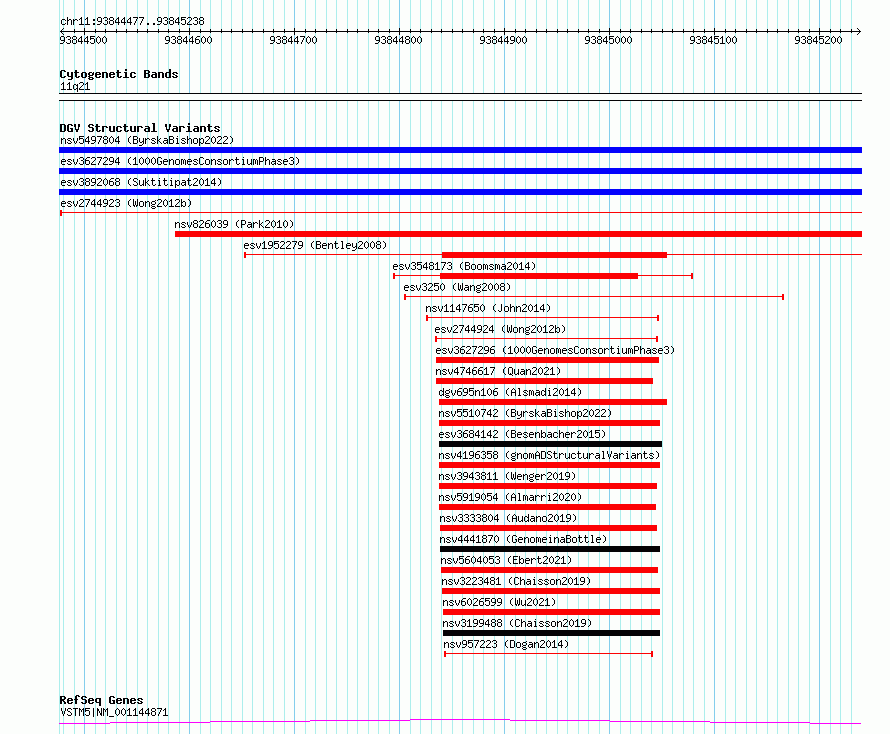Click the thin red line of nsv1147650
The width and height of the screenshot is (890, 734).
(543, 318)
